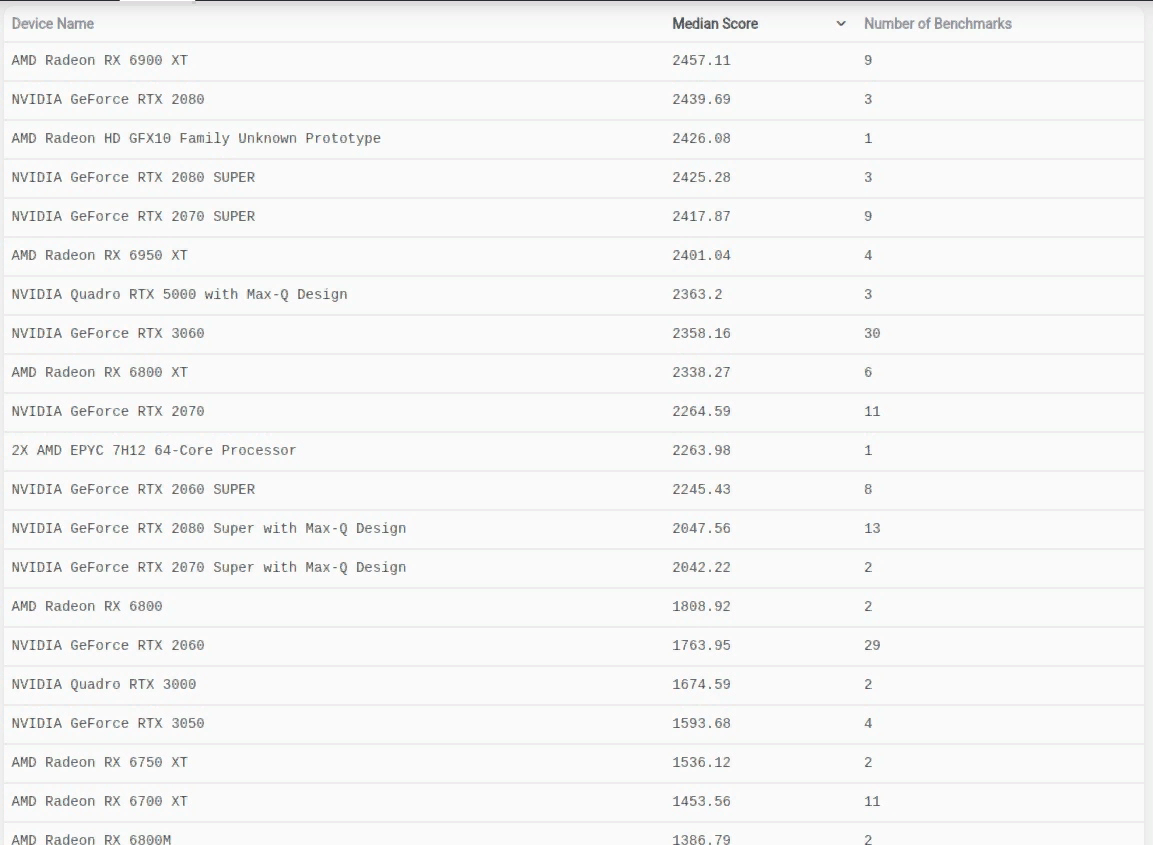
Task: Select AMD Radeon RX 6800 device name
Action: point(87,606)
